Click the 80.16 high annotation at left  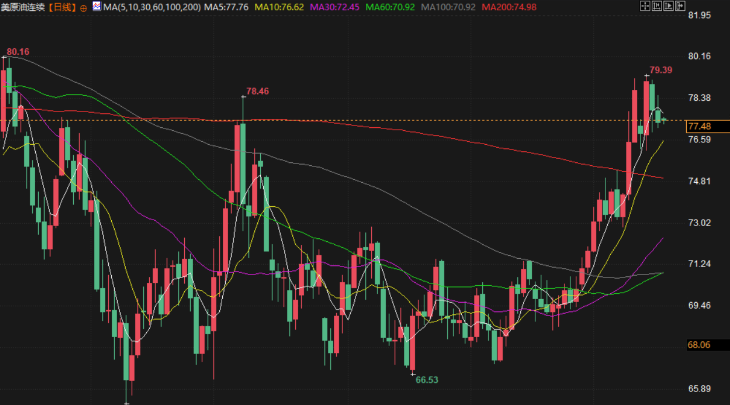[x=17, y=50]
